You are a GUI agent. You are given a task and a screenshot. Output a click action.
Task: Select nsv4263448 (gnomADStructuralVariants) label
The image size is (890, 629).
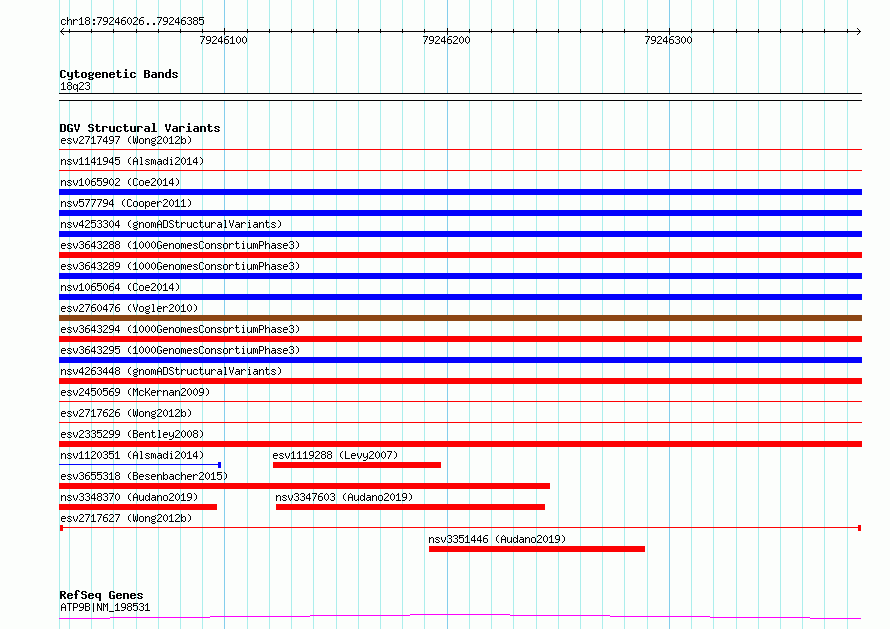pyautogui.click(x=171, y=371)
